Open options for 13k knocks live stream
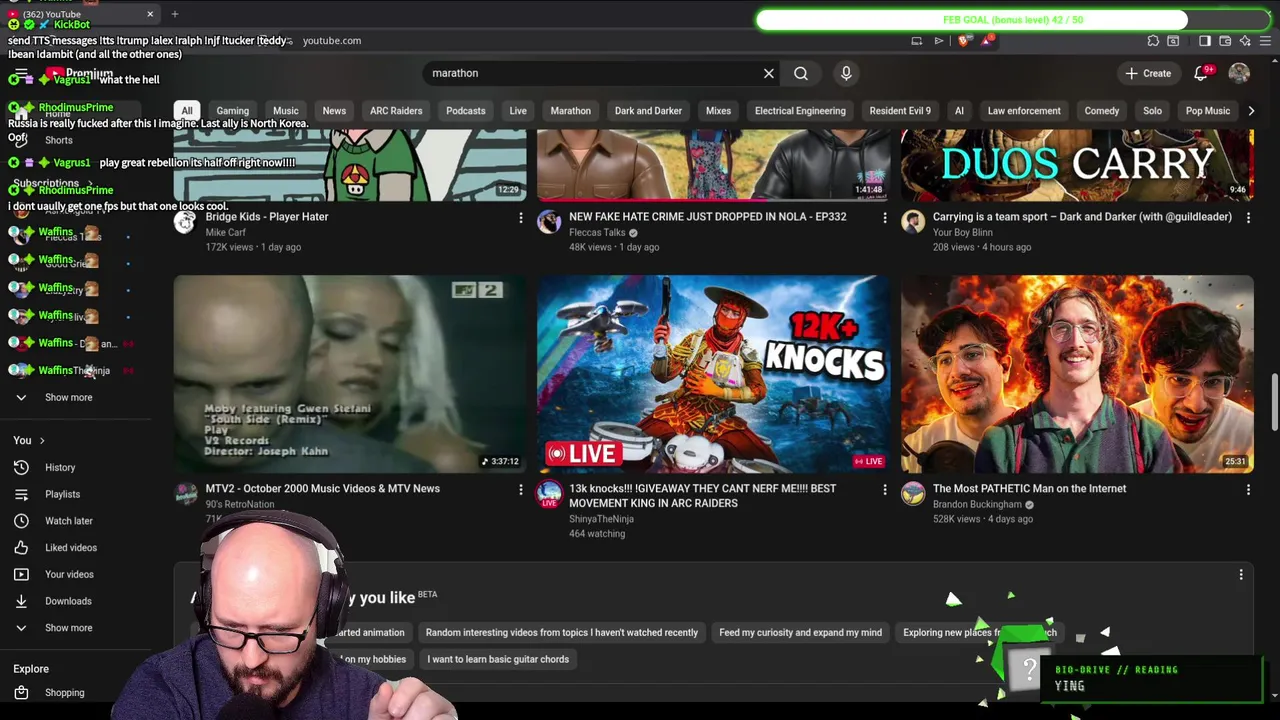 884,489
